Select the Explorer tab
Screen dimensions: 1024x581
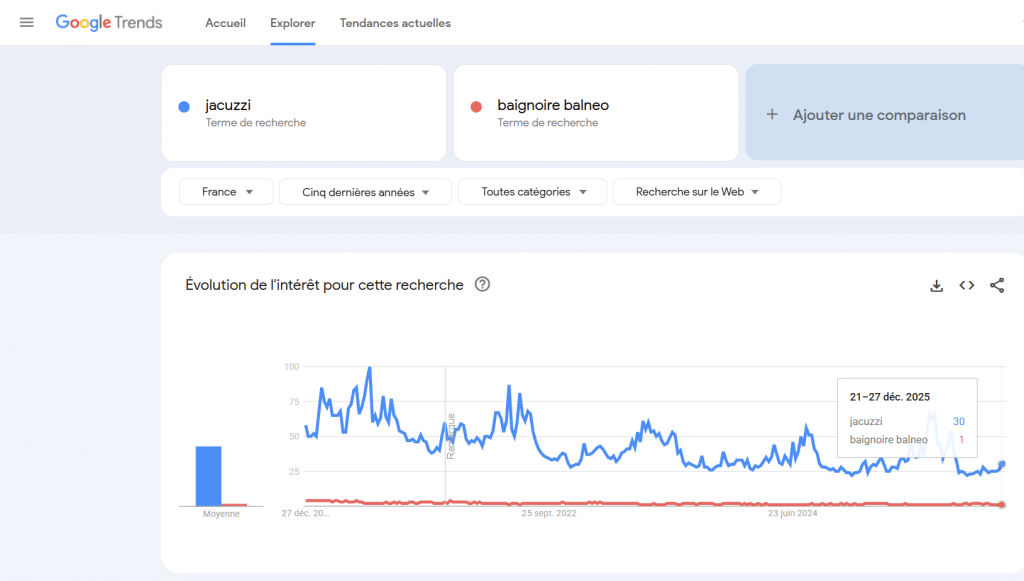293,23
